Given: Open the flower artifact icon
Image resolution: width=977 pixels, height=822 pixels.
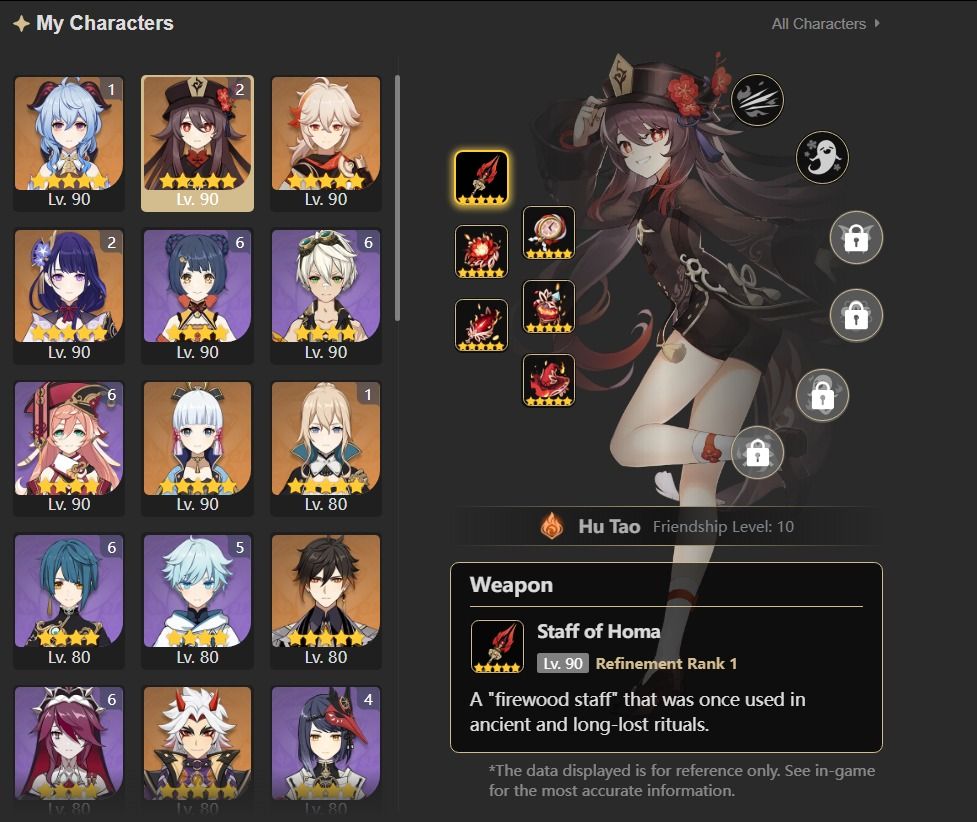Looking at the screenshot, I should pyautogui.click(x=481, y=251).
